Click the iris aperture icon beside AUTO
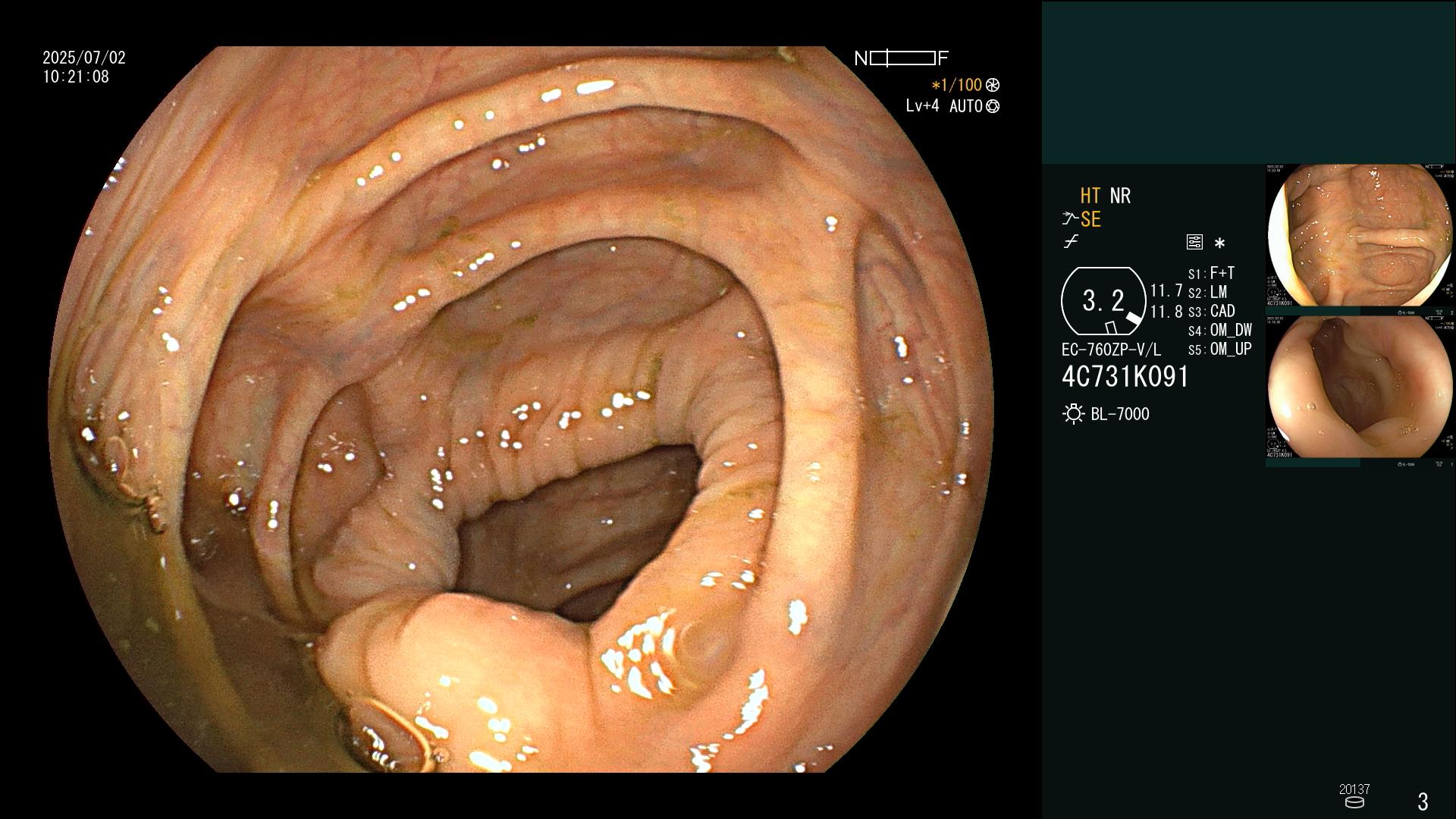This screenshot has height=819, width=1456. coord(993,106)
